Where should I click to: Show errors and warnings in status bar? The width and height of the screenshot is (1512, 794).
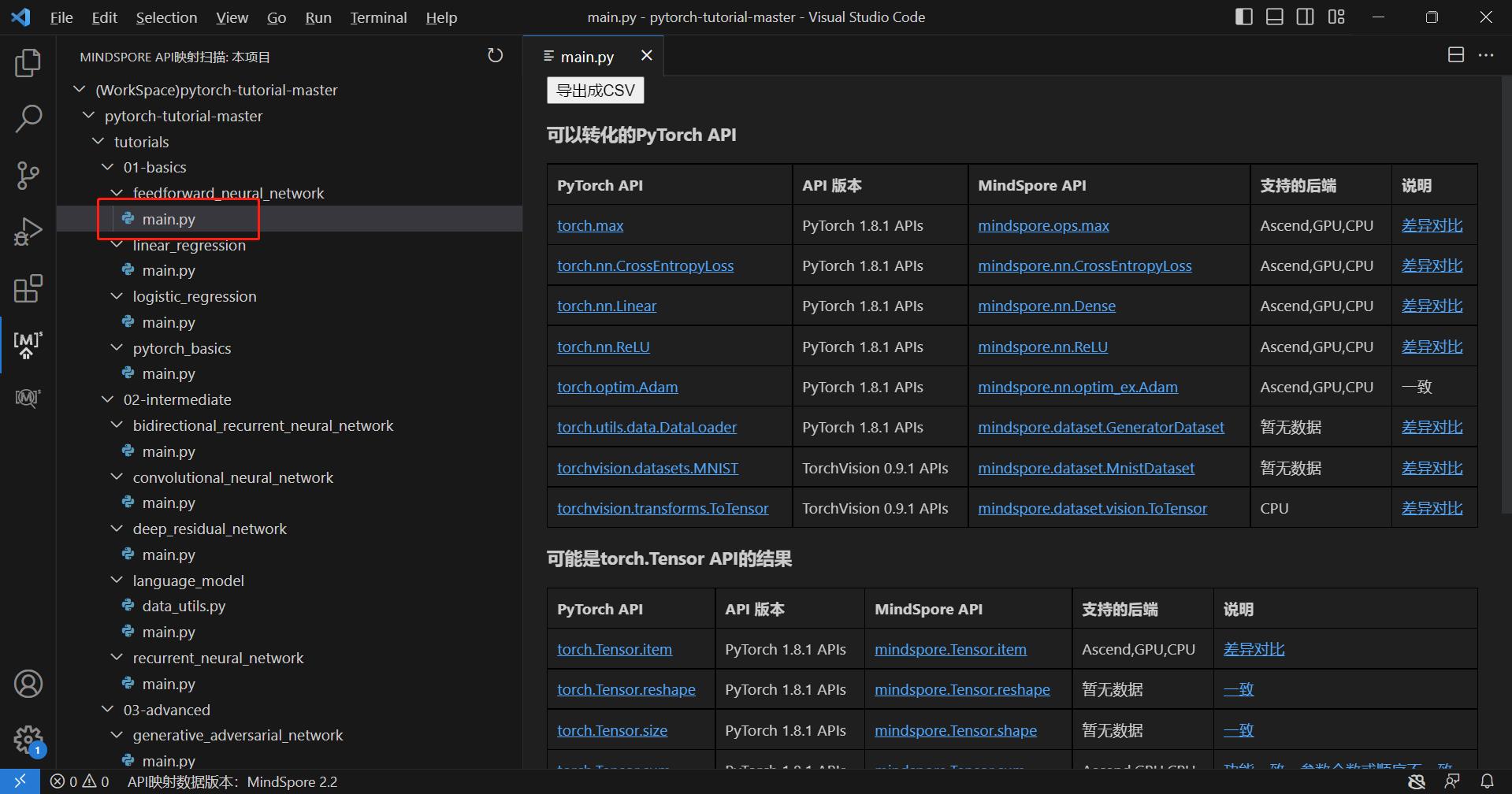(x=80, y=781)
